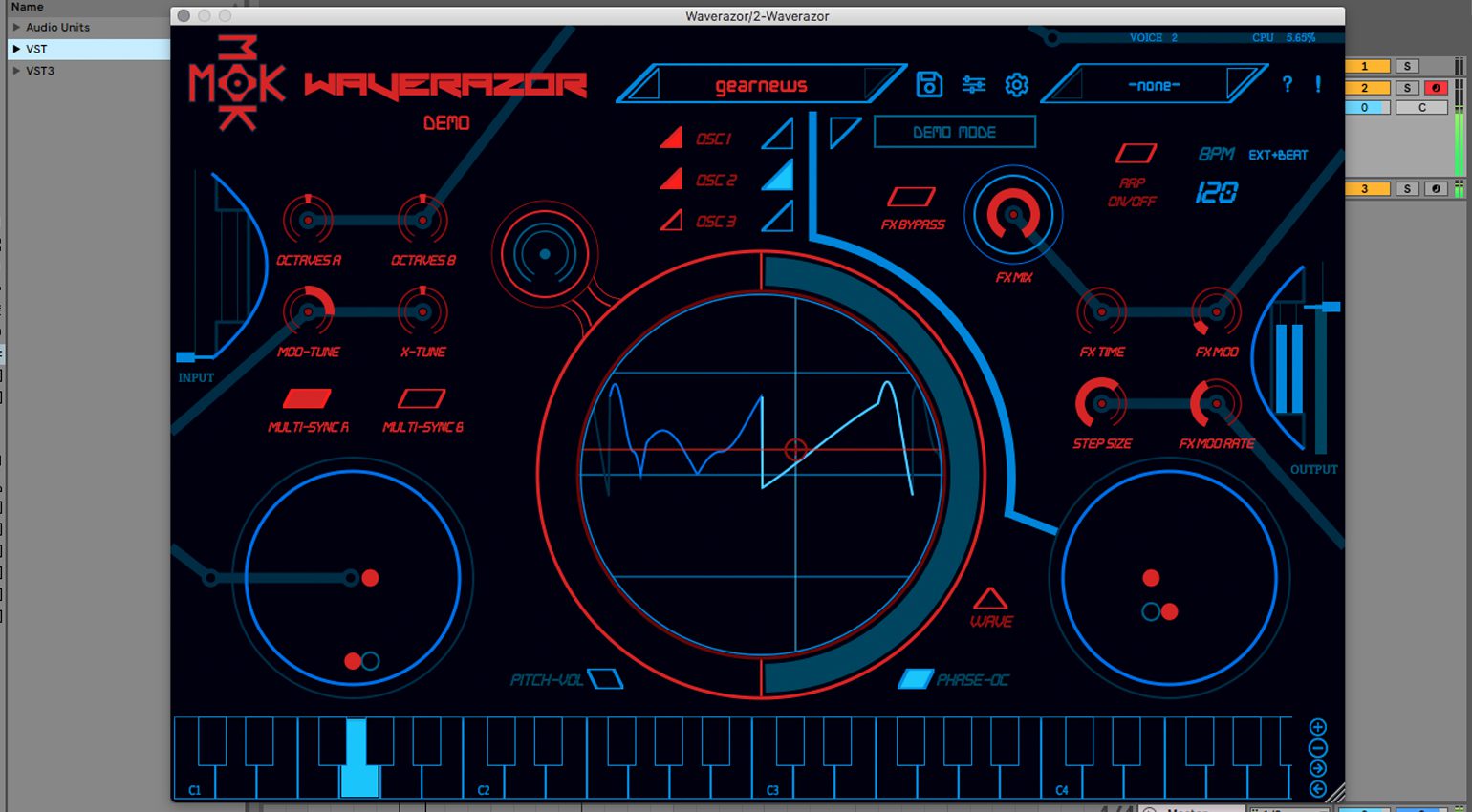Toggle FX BYPASS

coord(911,197)
